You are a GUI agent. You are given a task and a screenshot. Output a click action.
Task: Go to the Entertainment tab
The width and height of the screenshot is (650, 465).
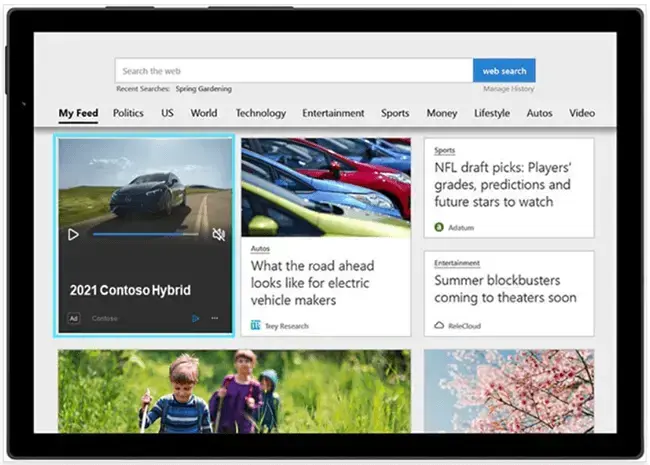(333, 113)
